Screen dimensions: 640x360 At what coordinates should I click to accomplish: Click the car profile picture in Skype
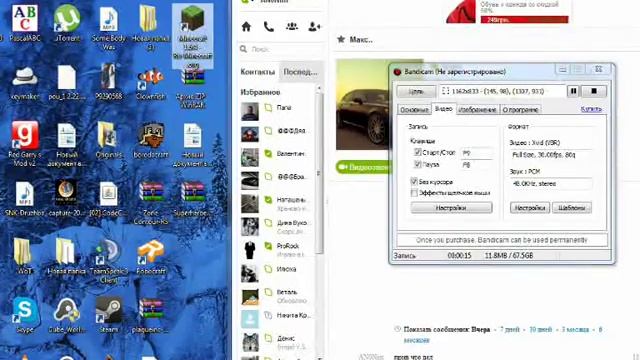pos(362,104)
